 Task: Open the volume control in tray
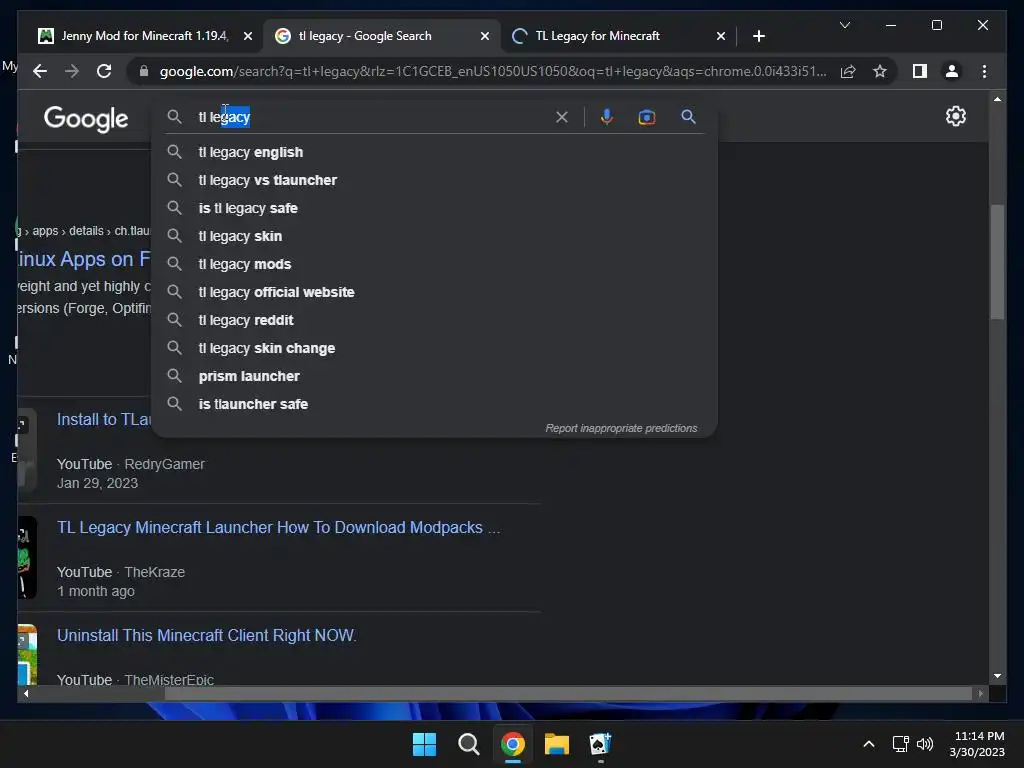coord(925,744)
